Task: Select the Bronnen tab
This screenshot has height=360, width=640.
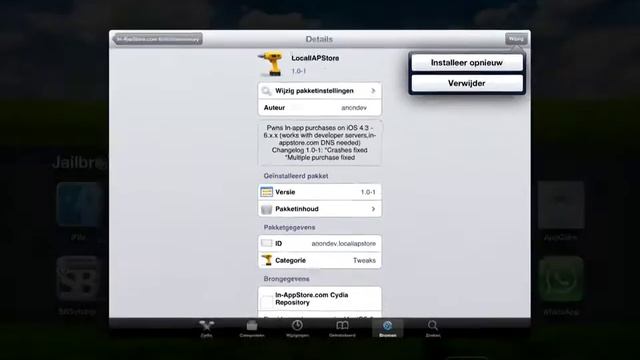Action: click(x=387, y=329)
